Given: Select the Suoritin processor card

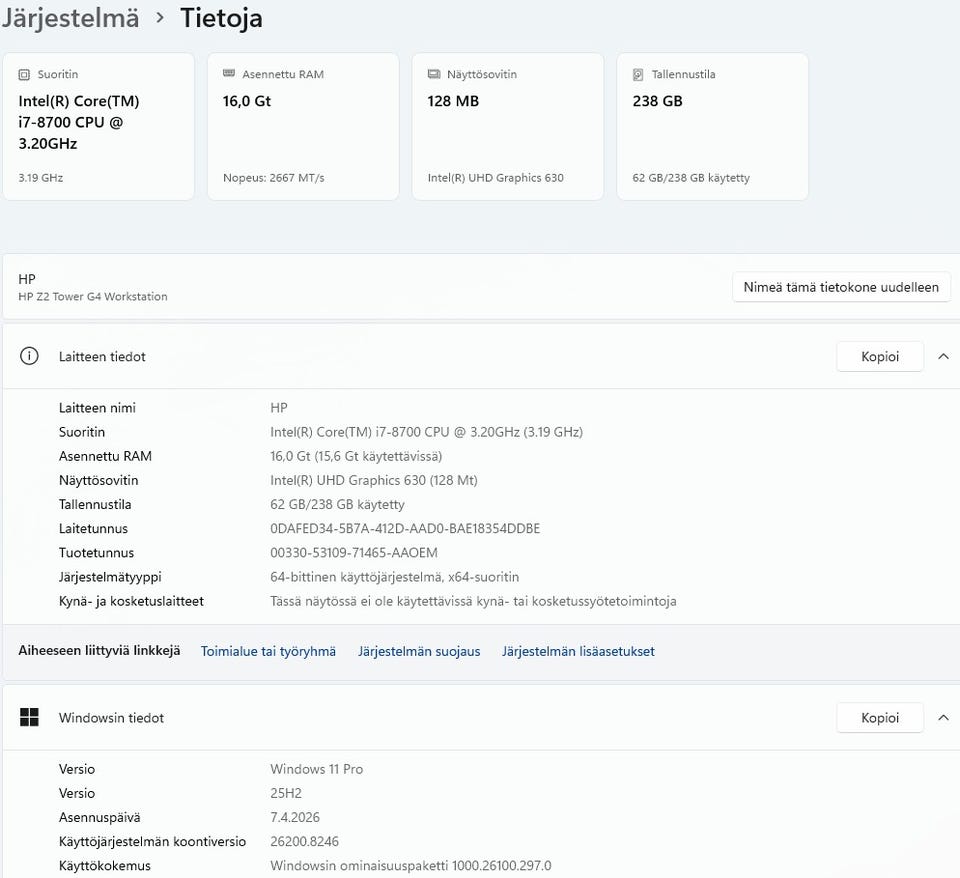Looking at the screenshot, I should 99,127.
